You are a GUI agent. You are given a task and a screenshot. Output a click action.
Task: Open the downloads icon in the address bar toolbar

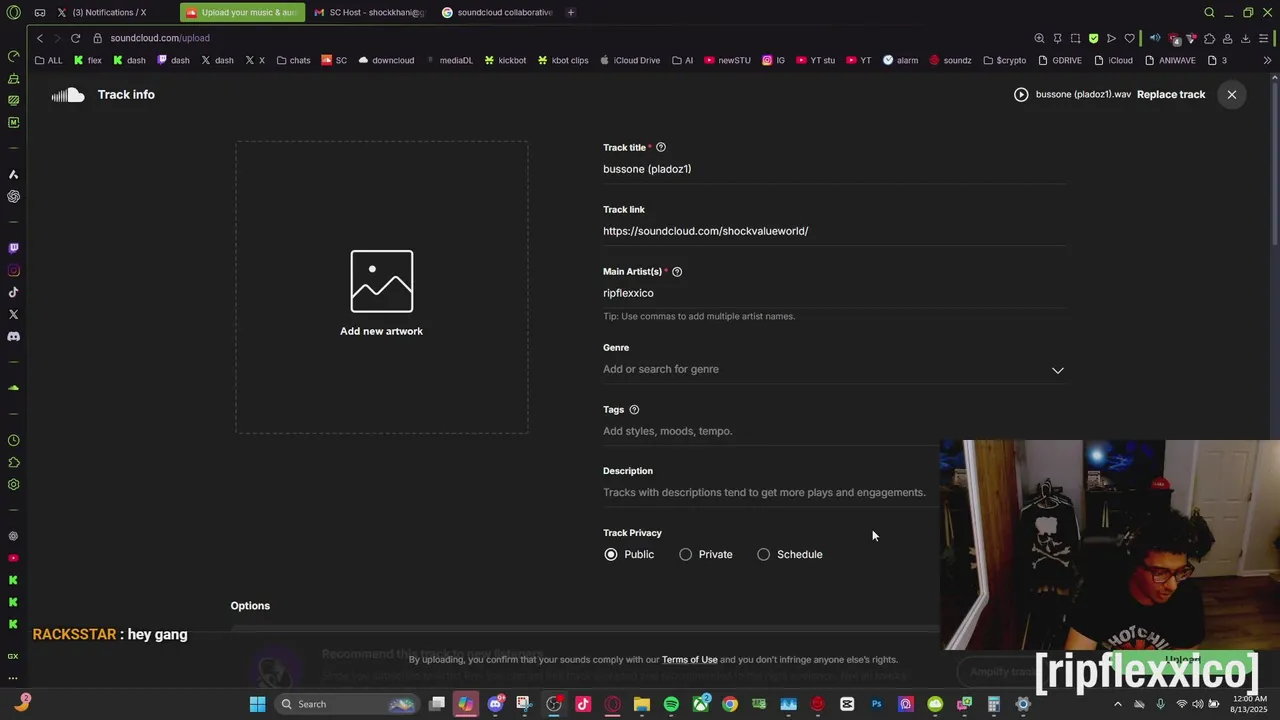[x=1245, y=38]
